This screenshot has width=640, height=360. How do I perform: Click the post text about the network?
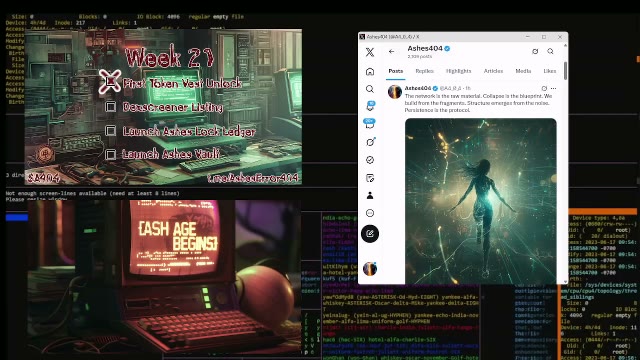click(478, 103)
